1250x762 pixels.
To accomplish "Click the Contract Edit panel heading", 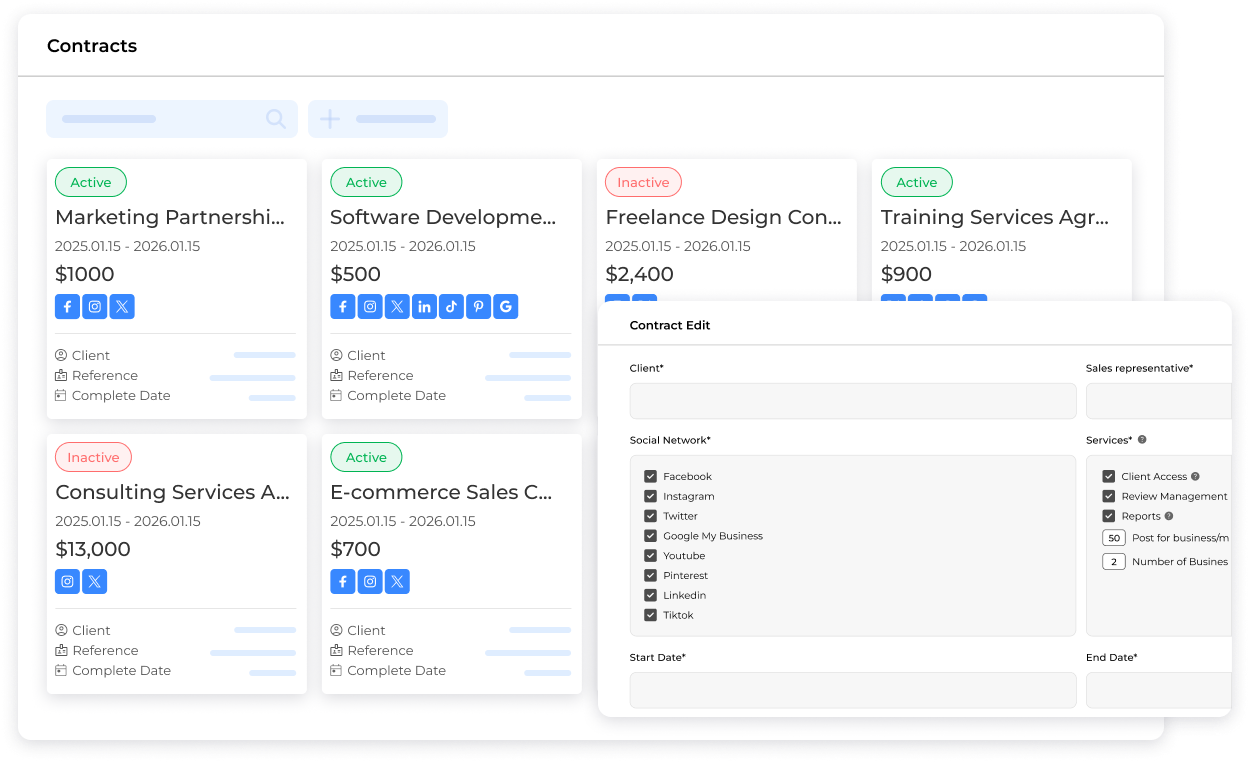I will coord(670,325).
